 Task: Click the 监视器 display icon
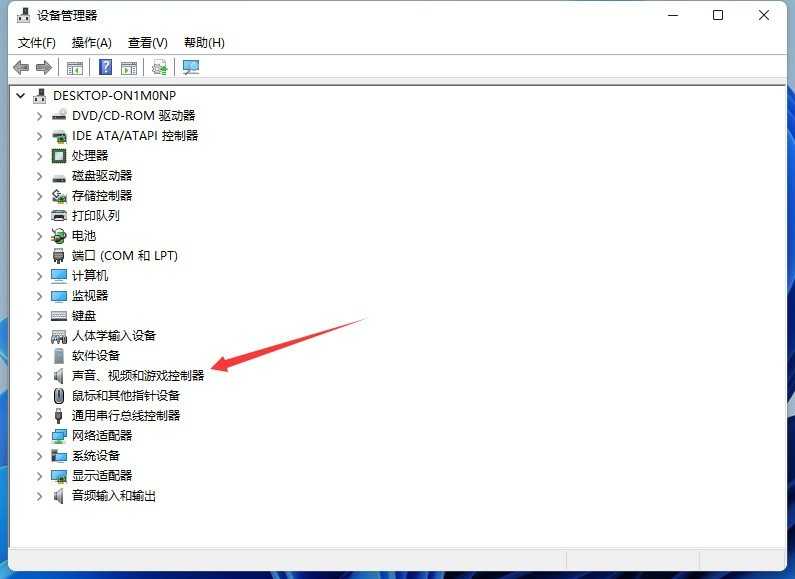point(59,296)
